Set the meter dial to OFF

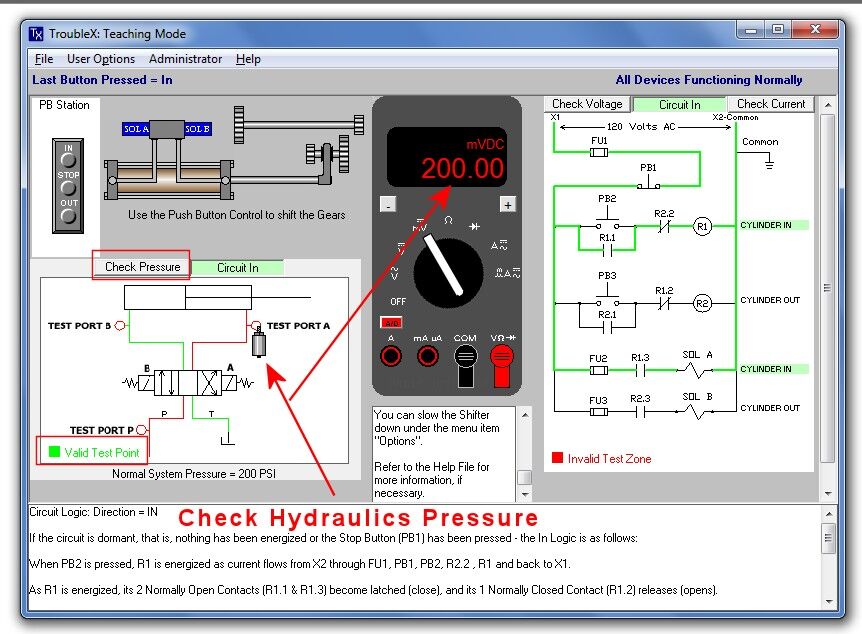[x=398, y=301]
